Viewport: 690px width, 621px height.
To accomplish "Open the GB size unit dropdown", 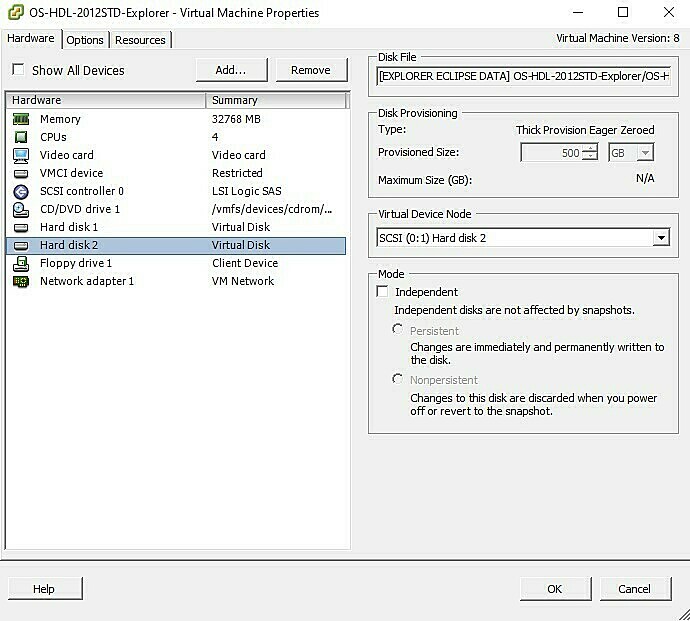I will tap(645, 153).
